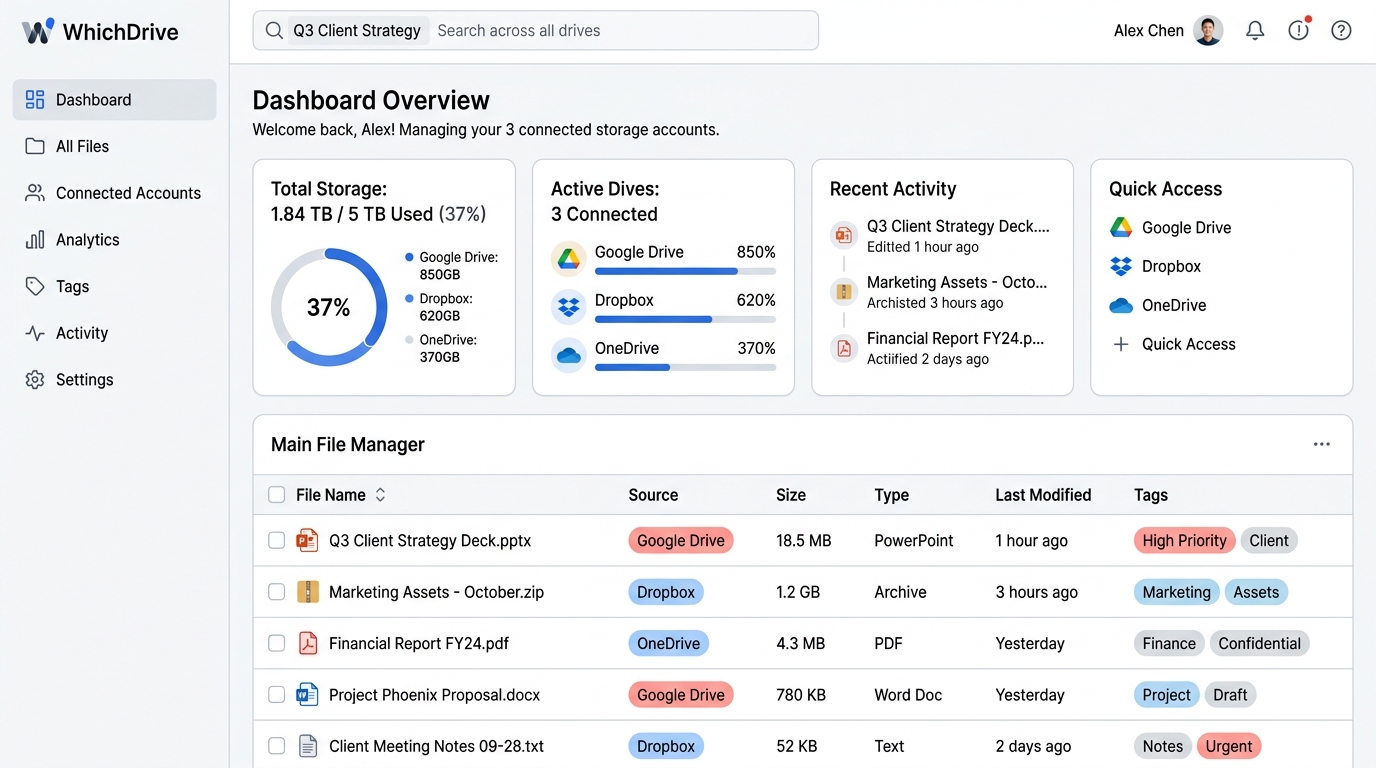Open Dashboard in the sidebar
This screenshot has height=768, width=1376.
click(114, 100)
